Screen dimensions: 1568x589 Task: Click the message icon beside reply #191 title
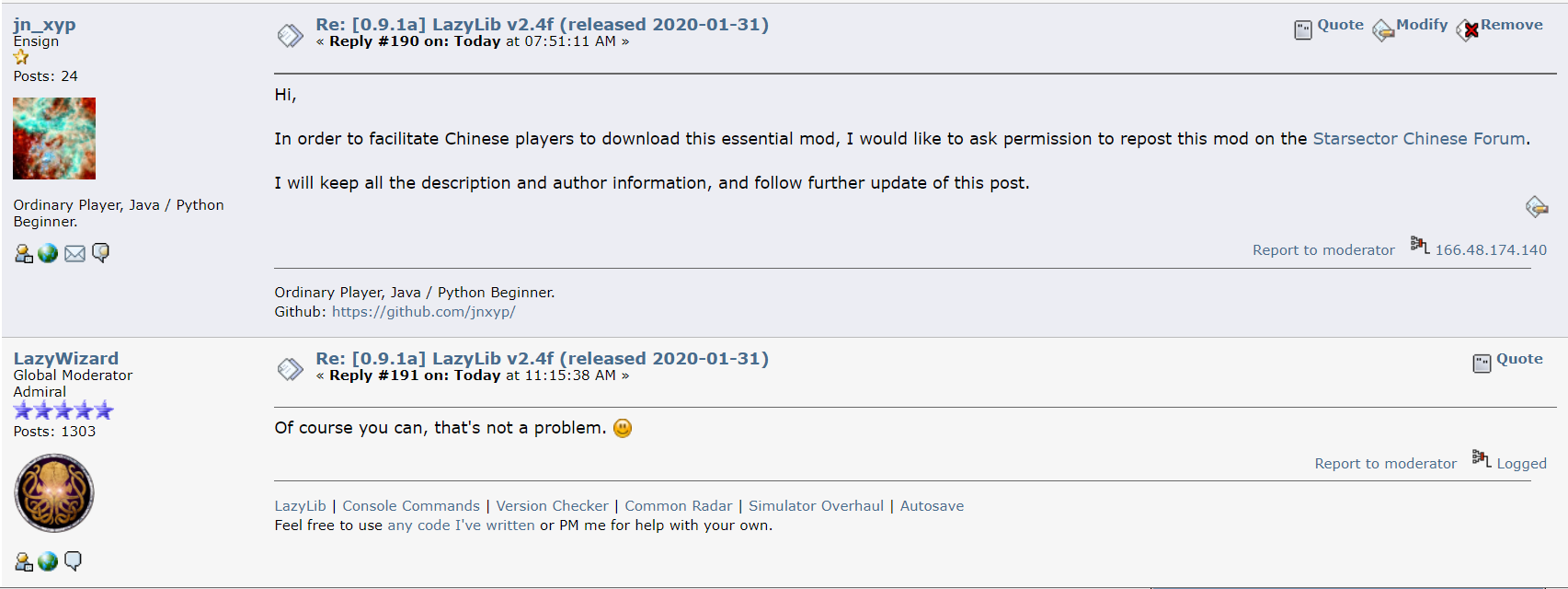point(291,369)
